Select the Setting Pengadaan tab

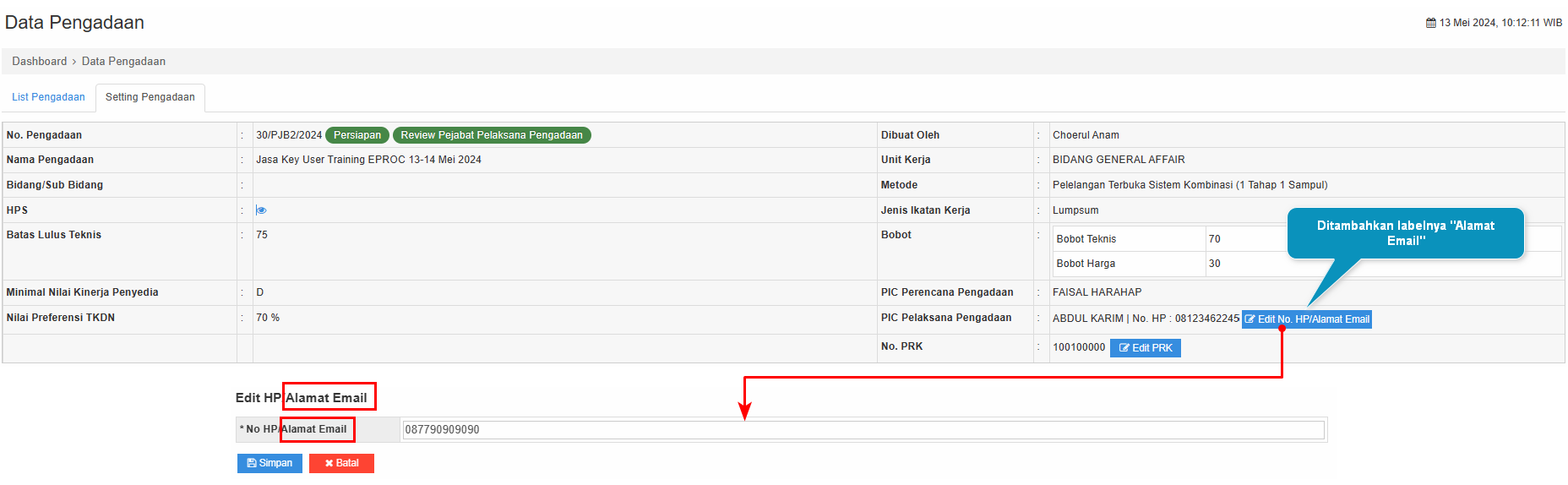click(150, 97)
